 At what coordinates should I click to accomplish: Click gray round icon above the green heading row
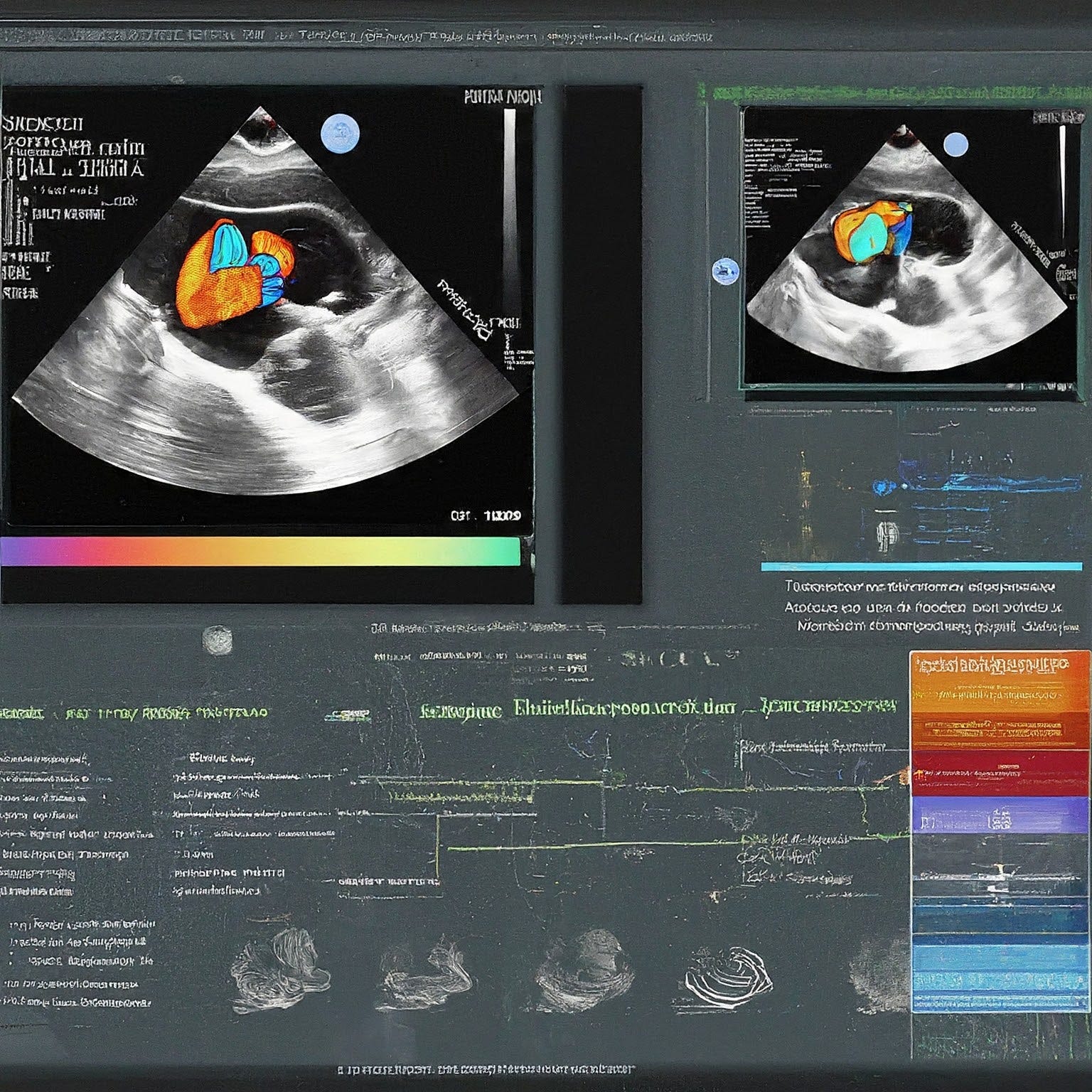coord(217,640)
